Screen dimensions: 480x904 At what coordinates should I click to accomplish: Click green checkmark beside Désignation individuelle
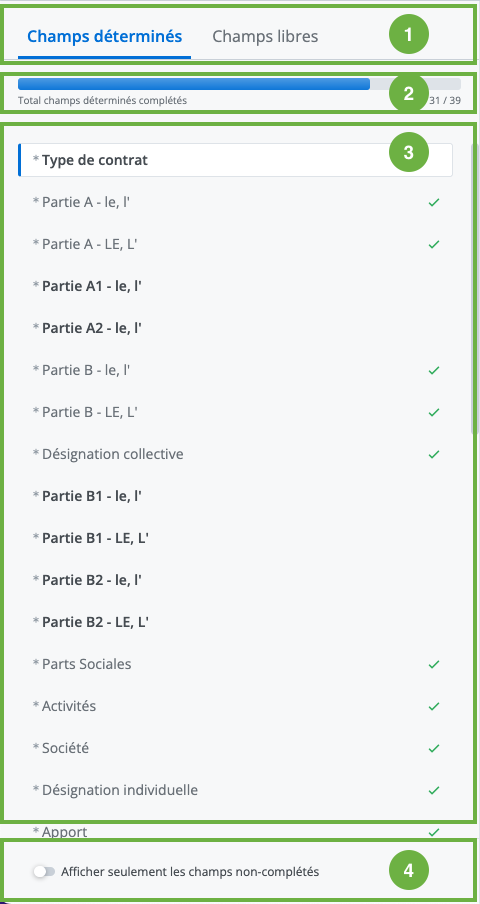click(x=434, y=790)
